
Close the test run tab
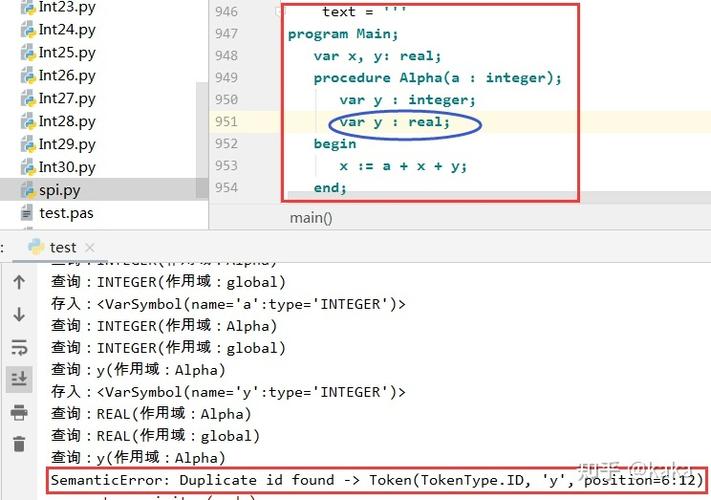(x=90, y=248)
